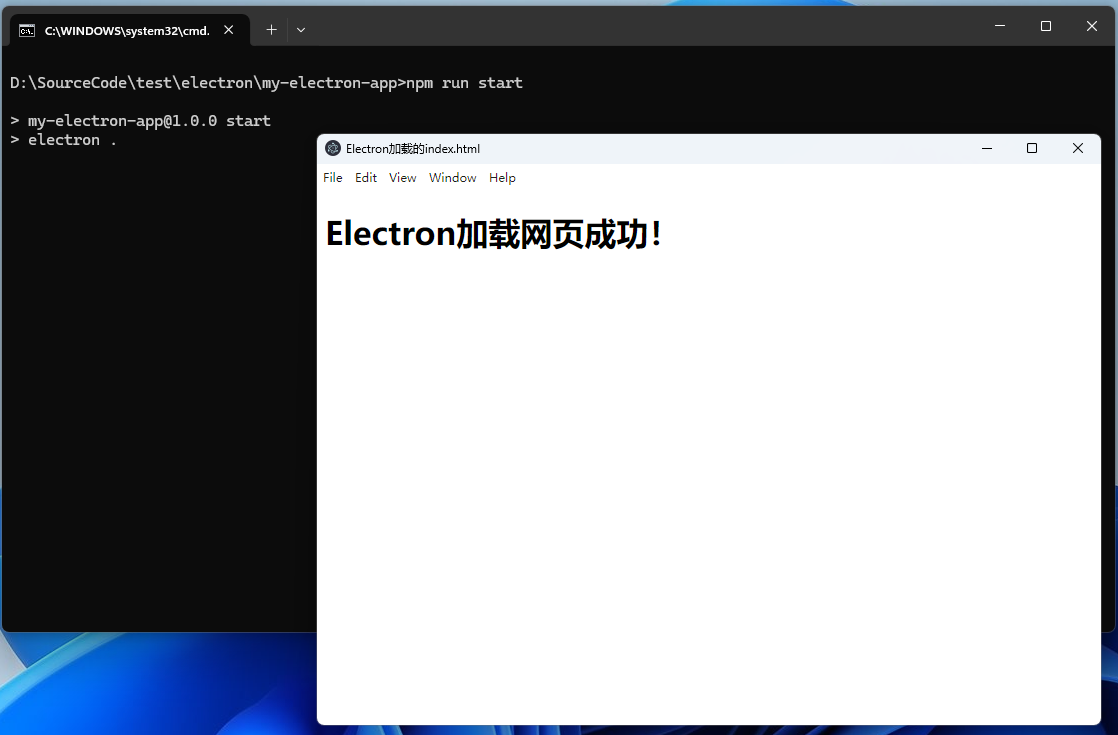Open Help menu in Electron window
The image size is (1118, 735).
[502, 178]
